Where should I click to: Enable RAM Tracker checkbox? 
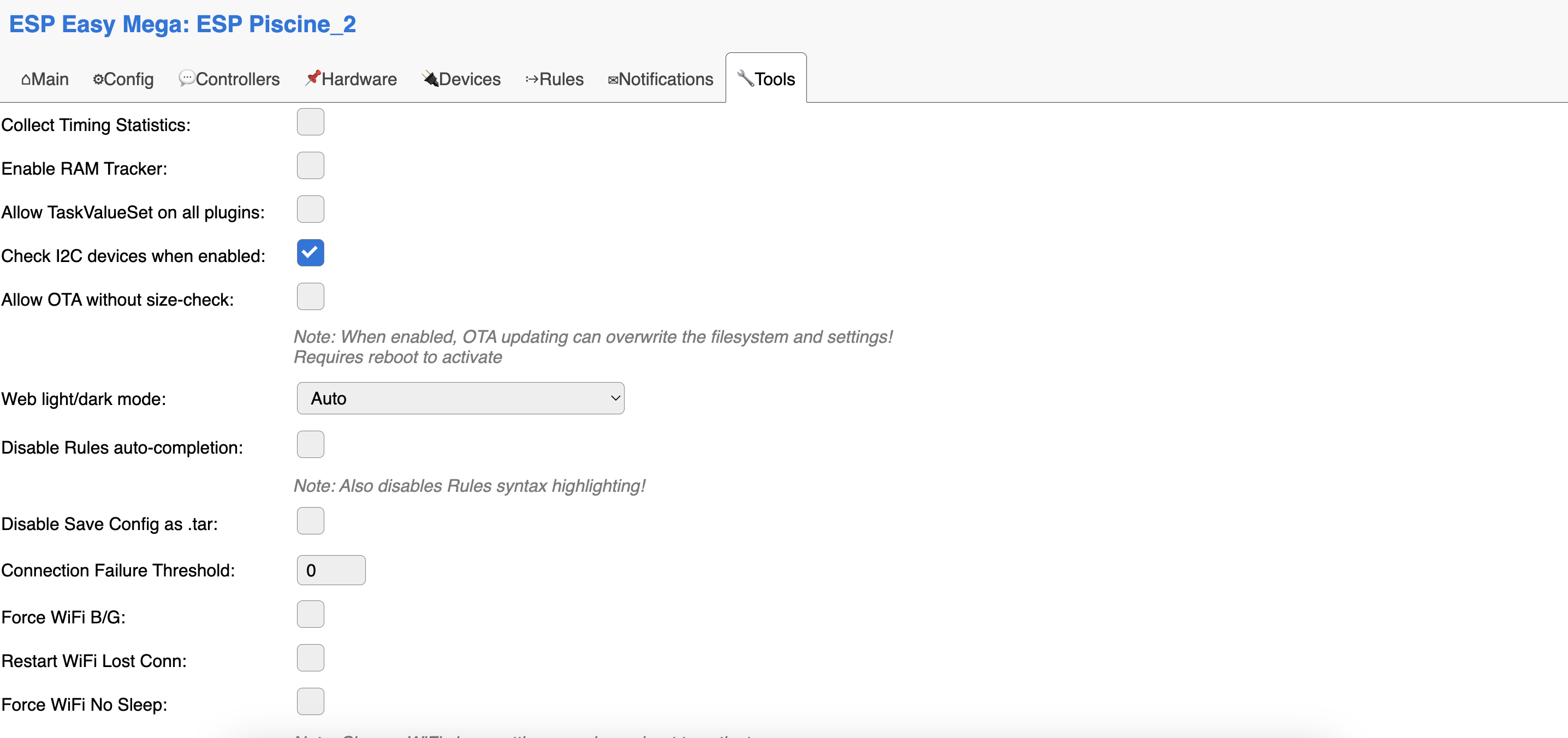click(x=311, y=165)
